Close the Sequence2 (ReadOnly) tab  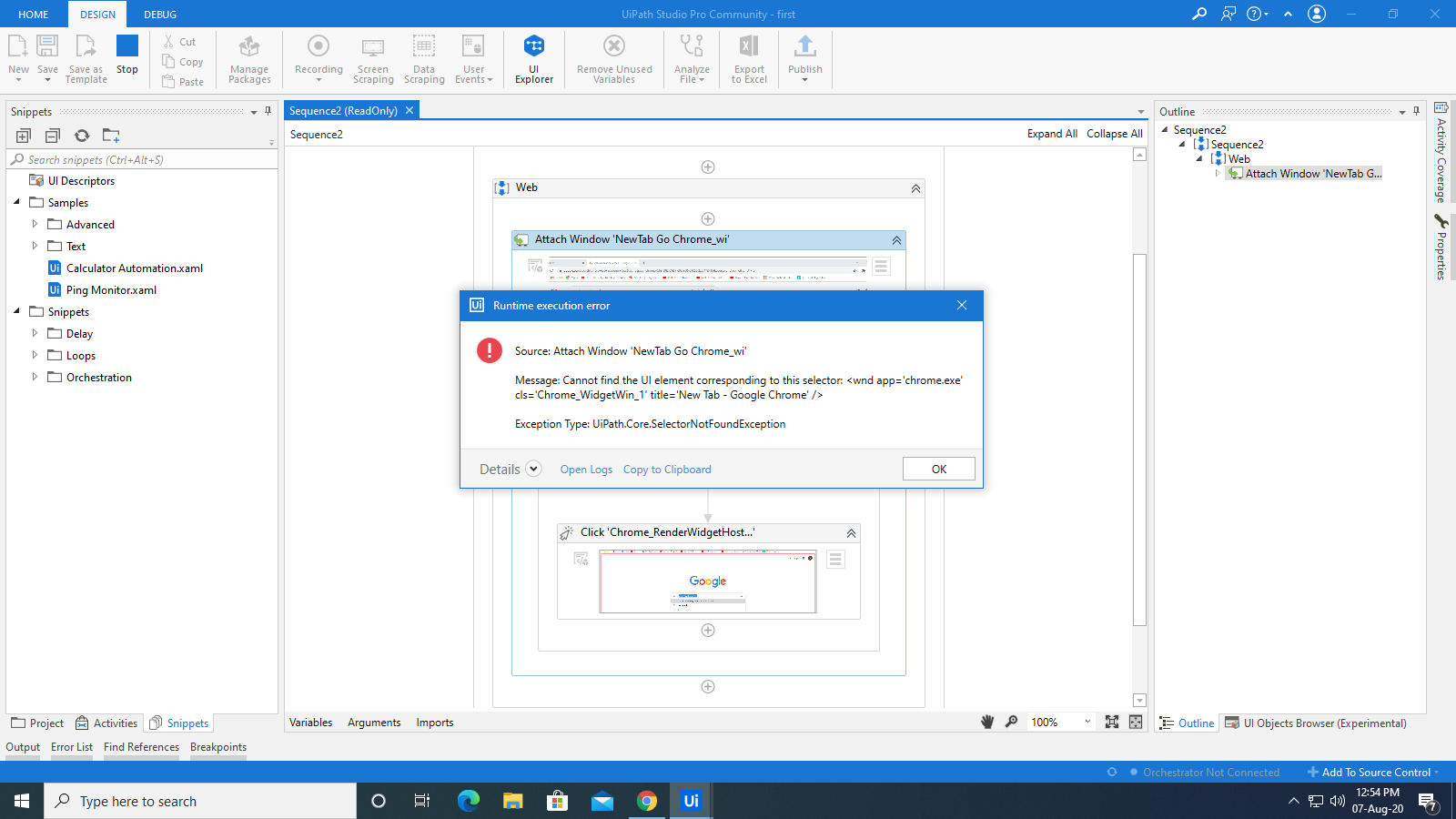(x=409, y=110)
